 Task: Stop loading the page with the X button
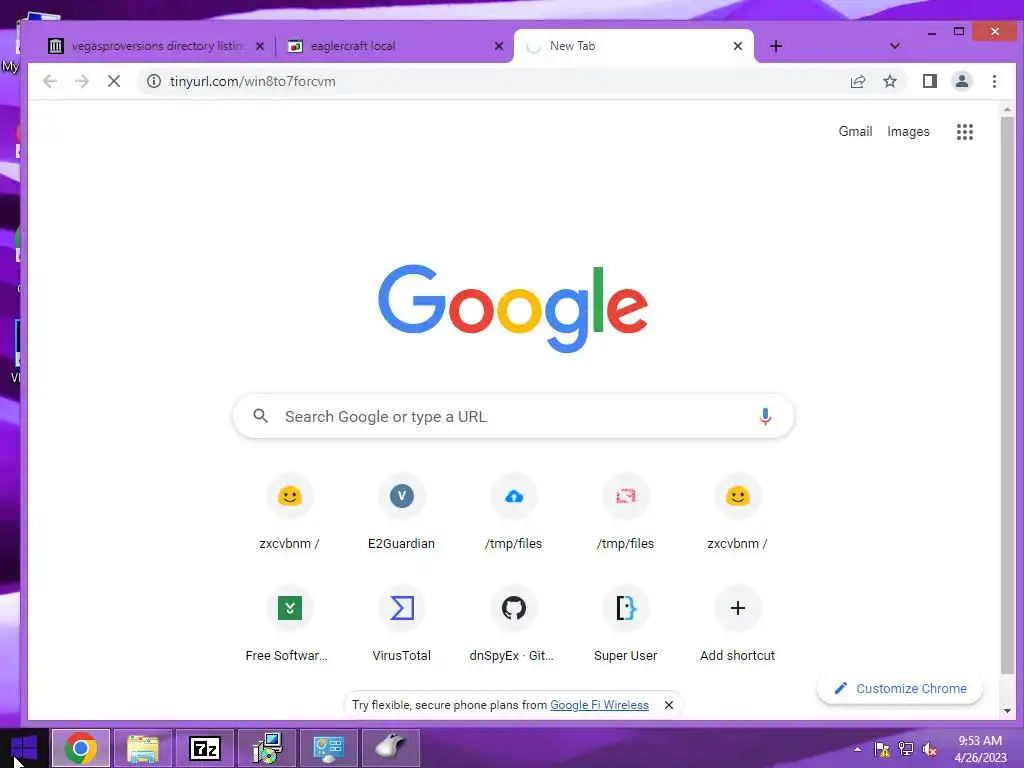(114, 81)
